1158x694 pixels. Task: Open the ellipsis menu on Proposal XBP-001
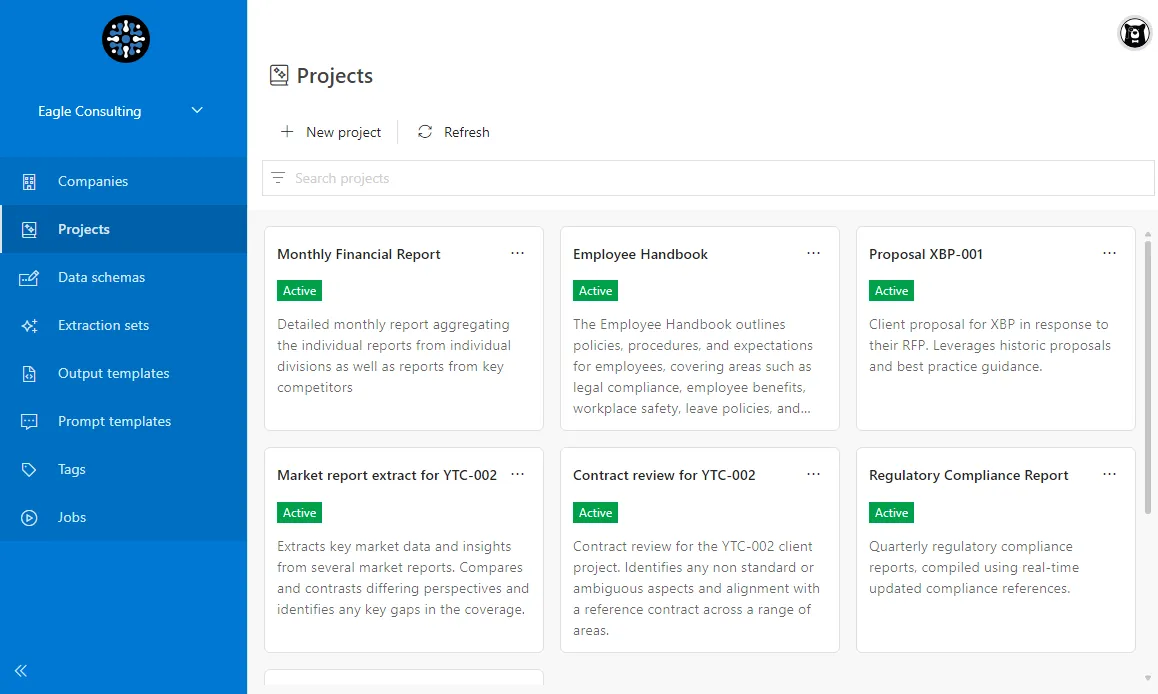pos(1109,253)
